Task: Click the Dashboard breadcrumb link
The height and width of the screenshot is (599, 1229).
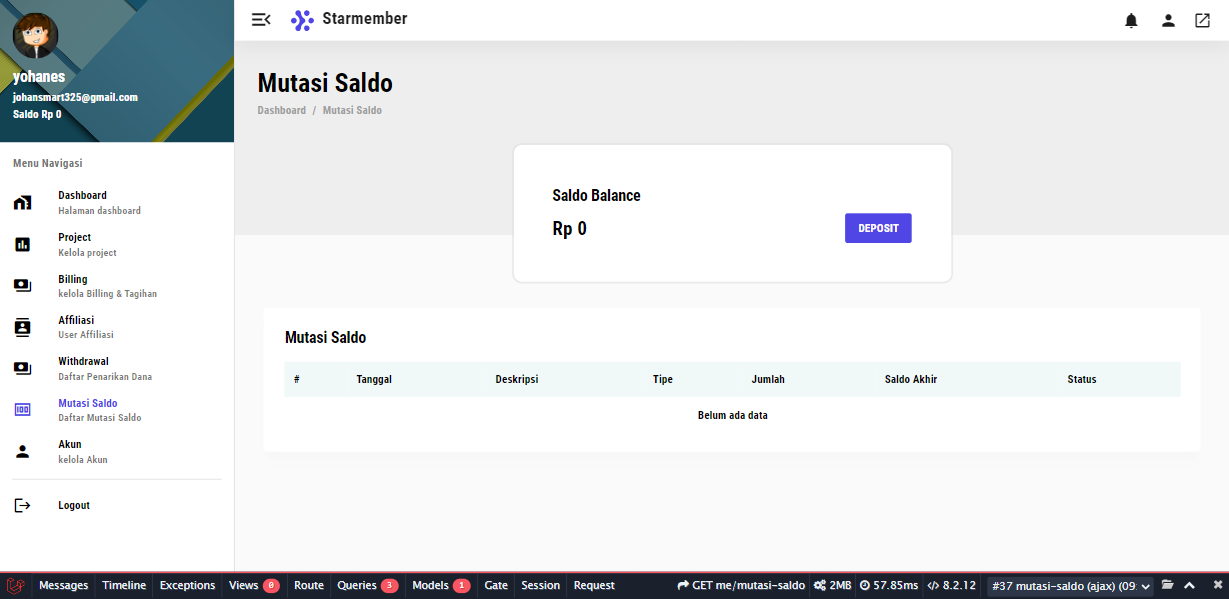Action: [x=281, y=110]
